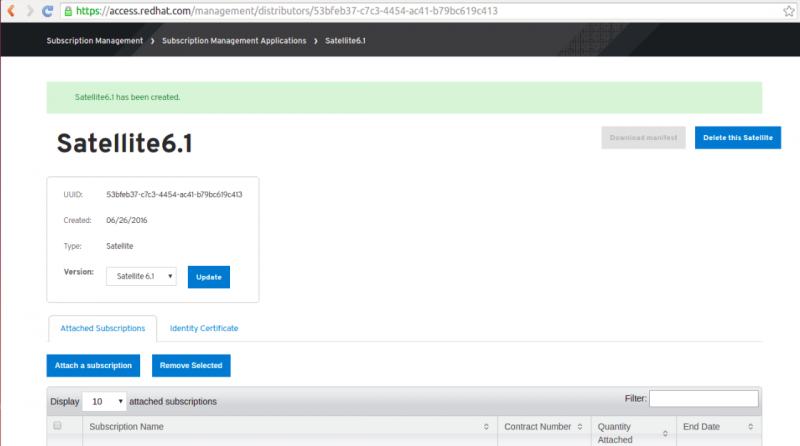Click the created date 06/26/2016
Image resolution: width=800 pixels, height=446 pixels.
tap(127, 220)
